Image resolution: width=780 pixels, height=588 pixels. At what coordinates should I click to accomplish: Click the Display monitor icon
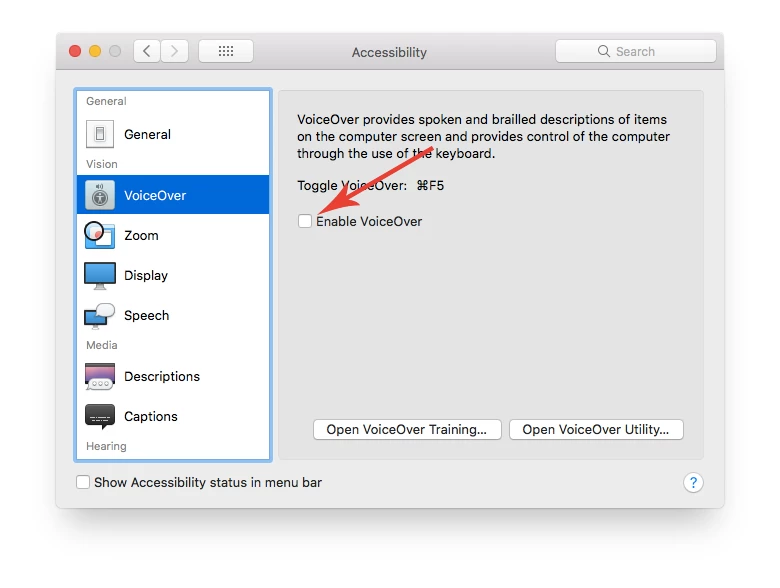(x=100, y=276)
